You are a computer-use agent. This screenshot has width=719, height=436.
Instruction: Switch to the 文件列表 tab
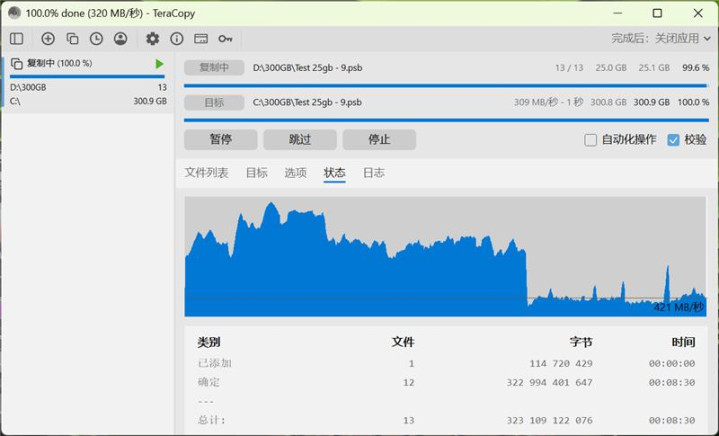click(x=206, y=173)
